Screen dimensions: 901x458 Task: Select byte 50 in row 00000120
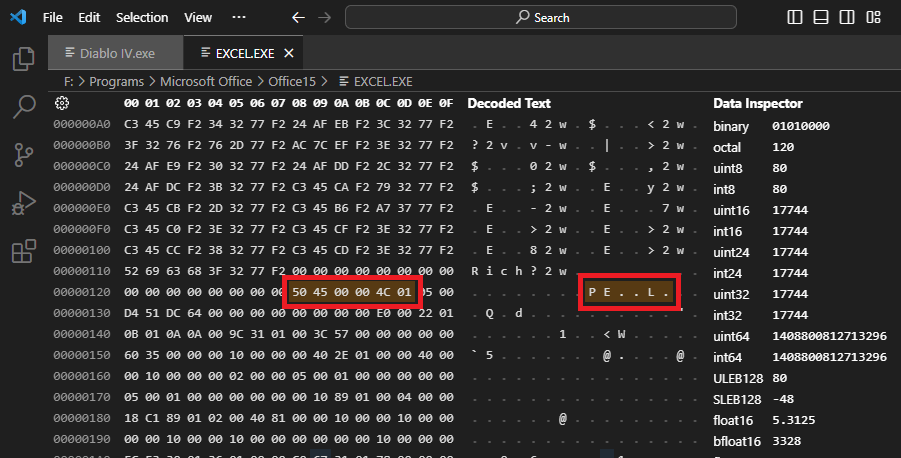[x=299, y=292]
